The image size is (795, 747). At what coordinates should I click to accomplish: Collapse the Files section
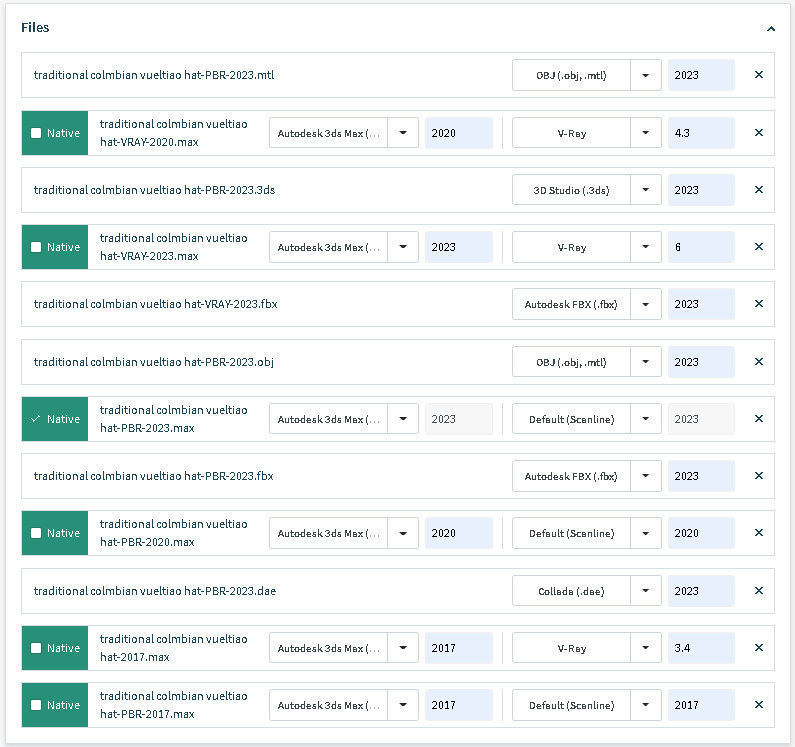tap(771, 29)
